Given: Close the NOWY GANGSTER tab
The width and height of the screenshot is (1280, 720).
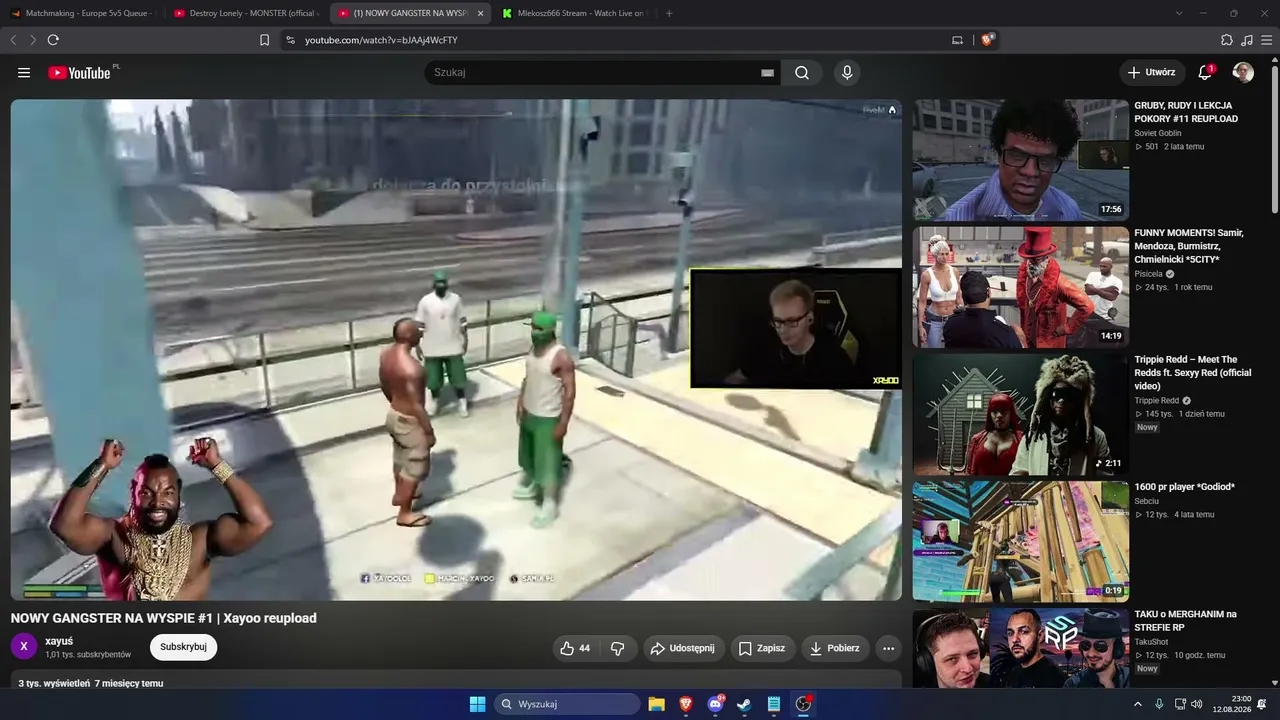Looking at the screenshot, I should point(480,13).
